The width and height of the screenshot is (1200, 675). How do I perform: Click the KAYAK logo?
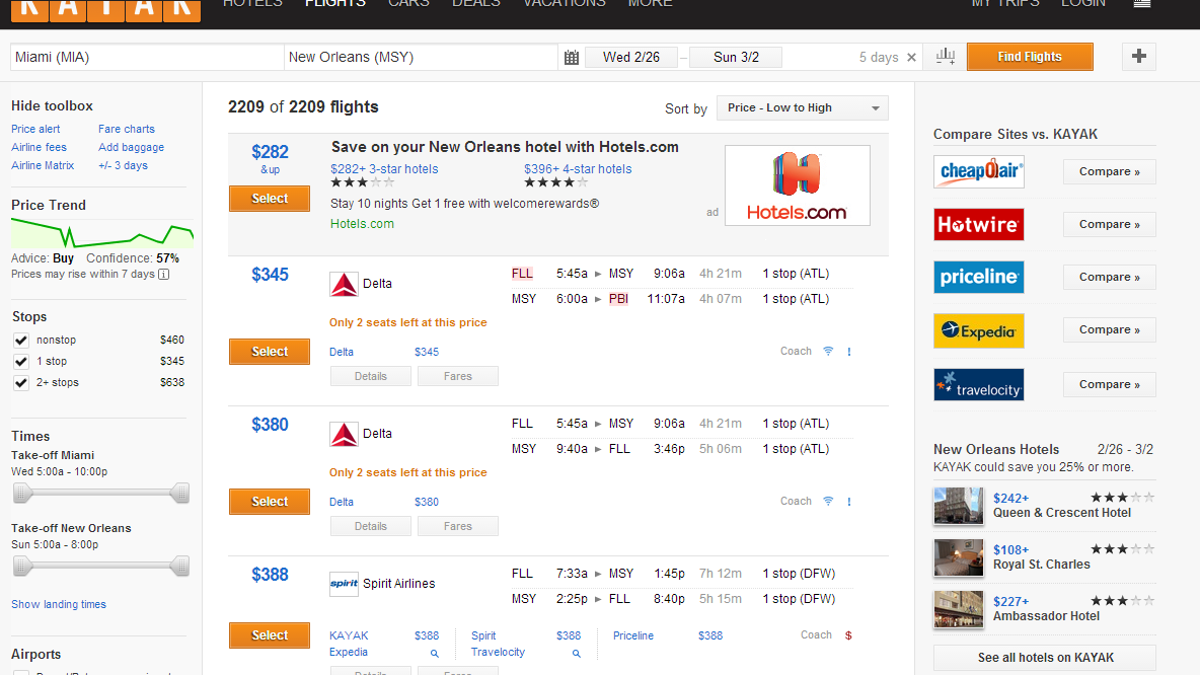[106, 9]
